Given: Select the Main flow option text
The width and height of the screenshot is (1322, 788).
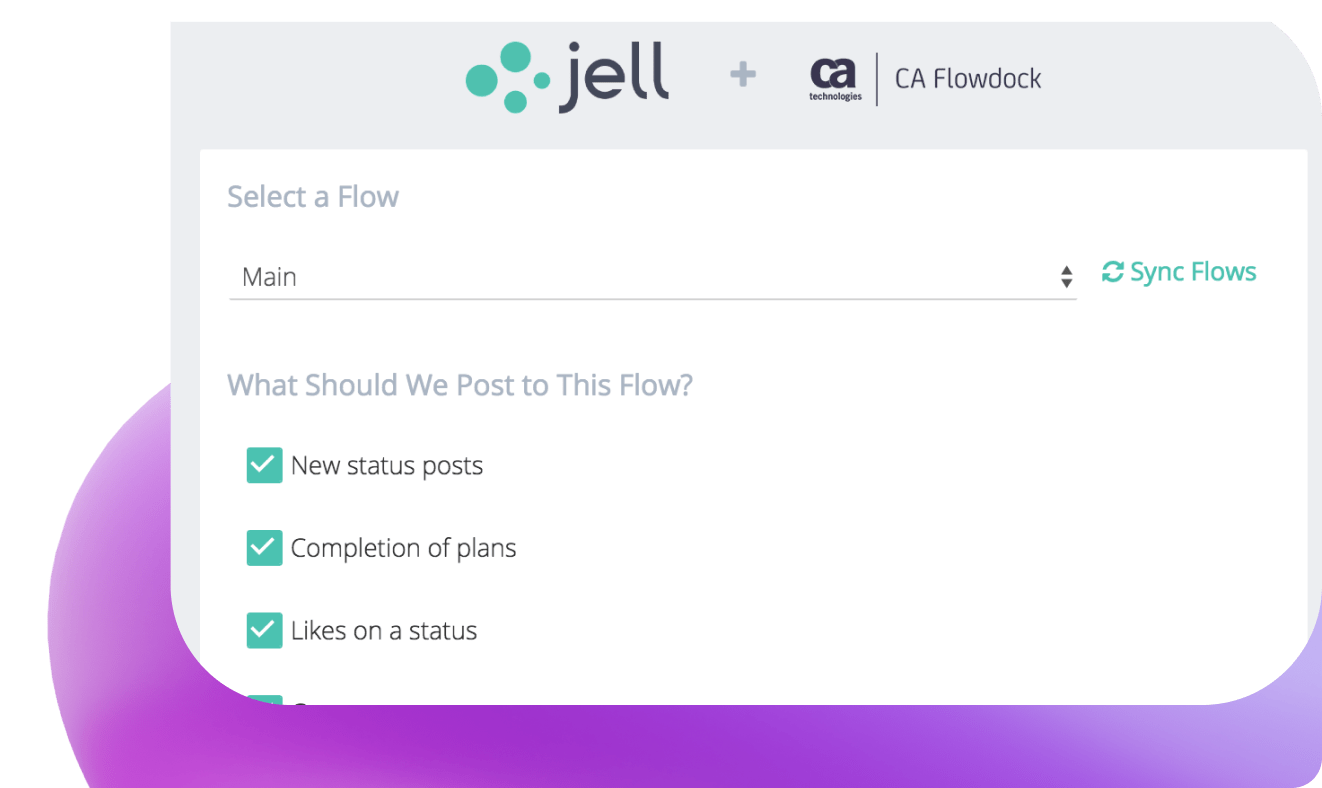Looking at the screenshot, I should click(269, 277).
